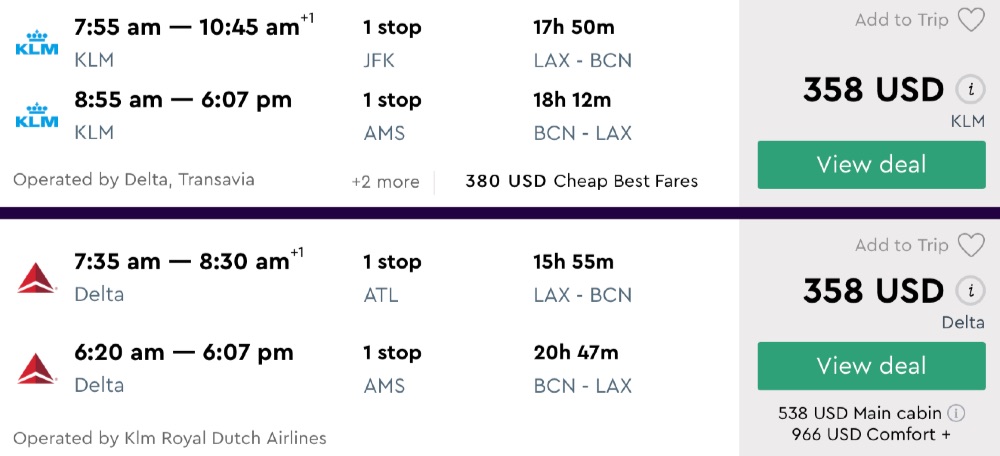Click Add to Trip on the KLM result
The image size is (1000, 456).
pyautogui.click(x=901, y=20)
